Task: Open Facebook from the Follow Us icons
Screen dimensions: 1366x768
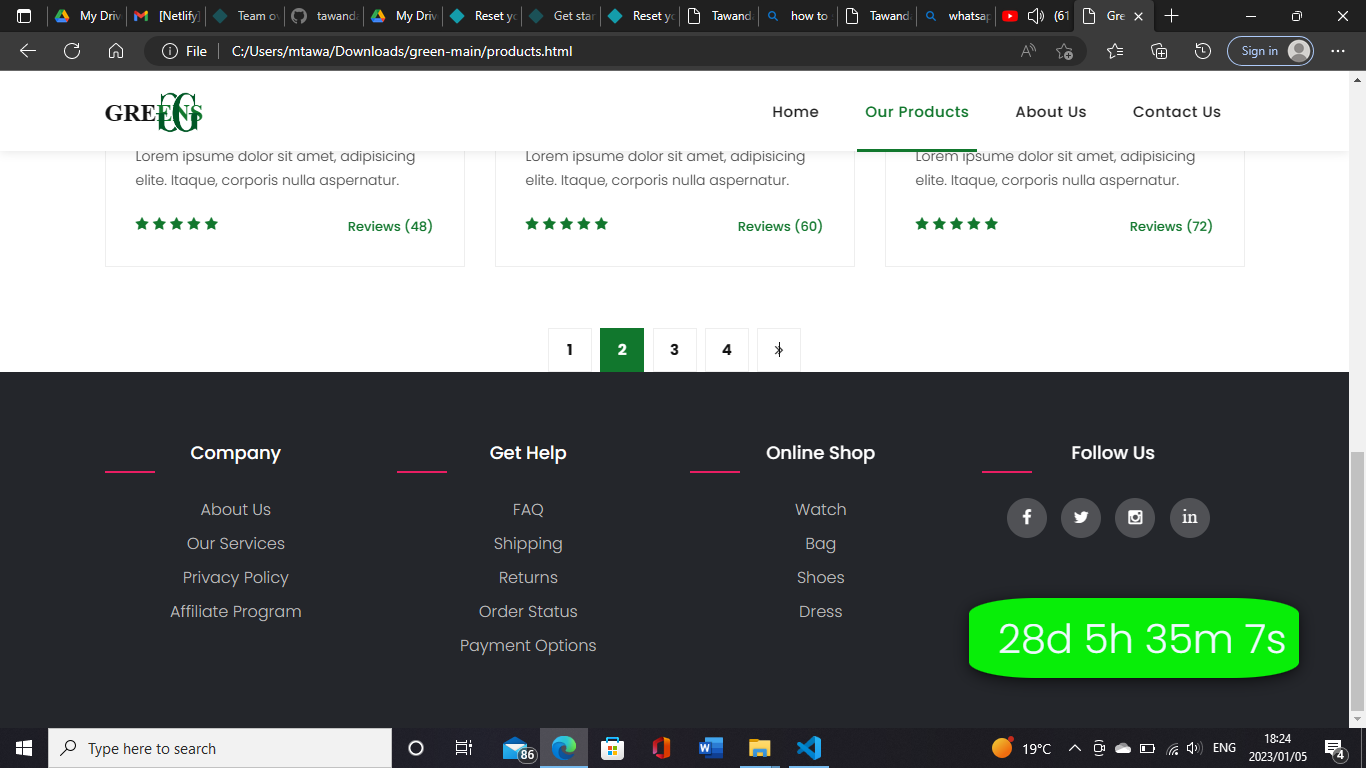Action: (x=1026, y=518)
